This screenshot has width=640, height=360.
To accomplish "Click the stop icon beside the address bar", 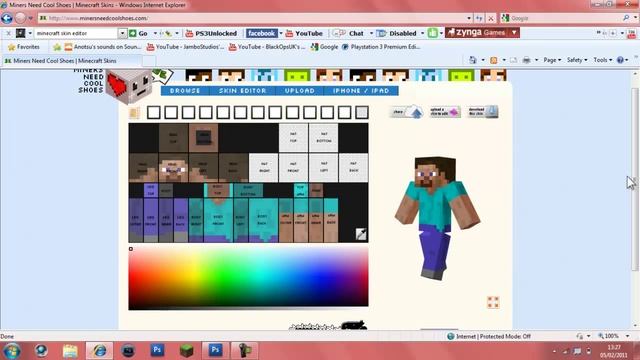I will click(491, 18).
